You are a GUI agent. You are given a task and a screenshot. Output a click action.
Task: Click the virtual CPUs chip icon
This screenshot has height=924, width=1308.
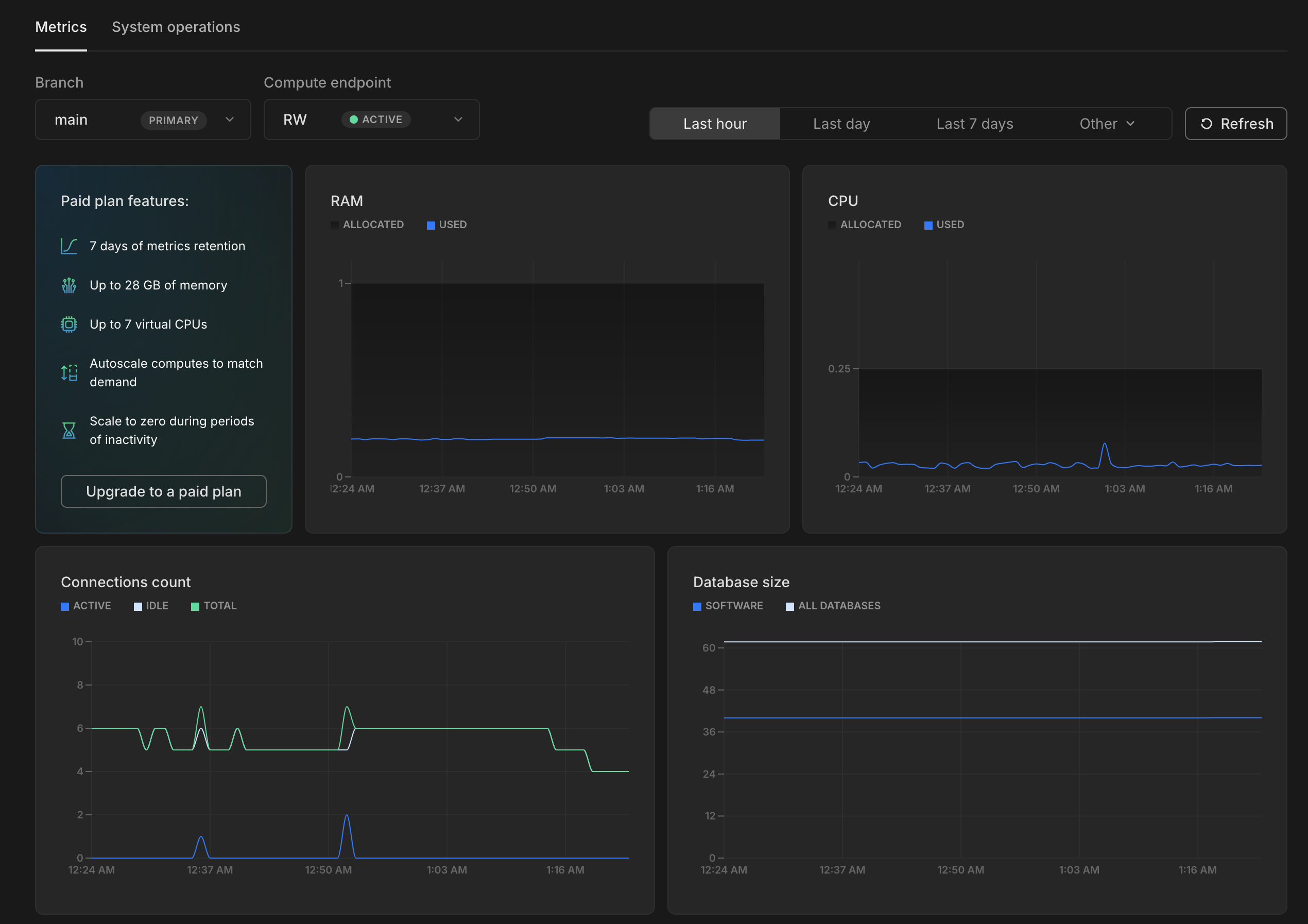coord(69,324)
